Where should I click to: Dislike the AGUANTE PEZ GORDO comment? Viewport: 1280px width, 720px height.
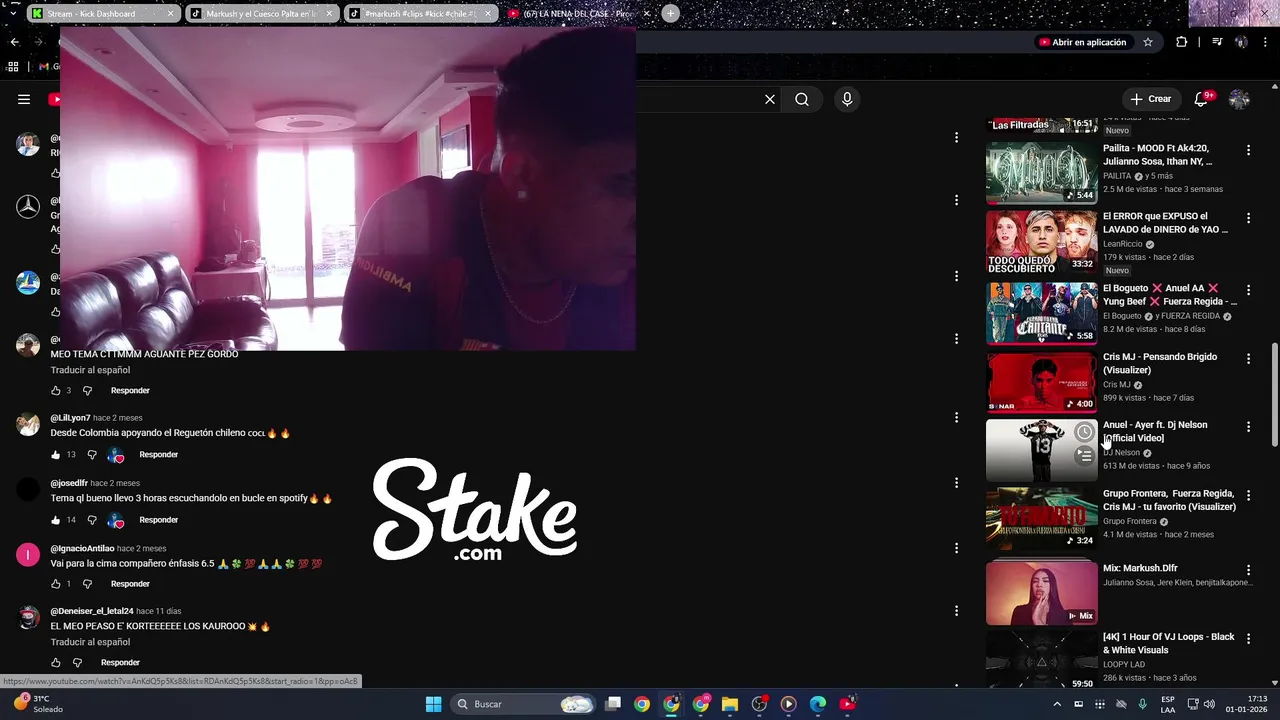tap(87, 391)
